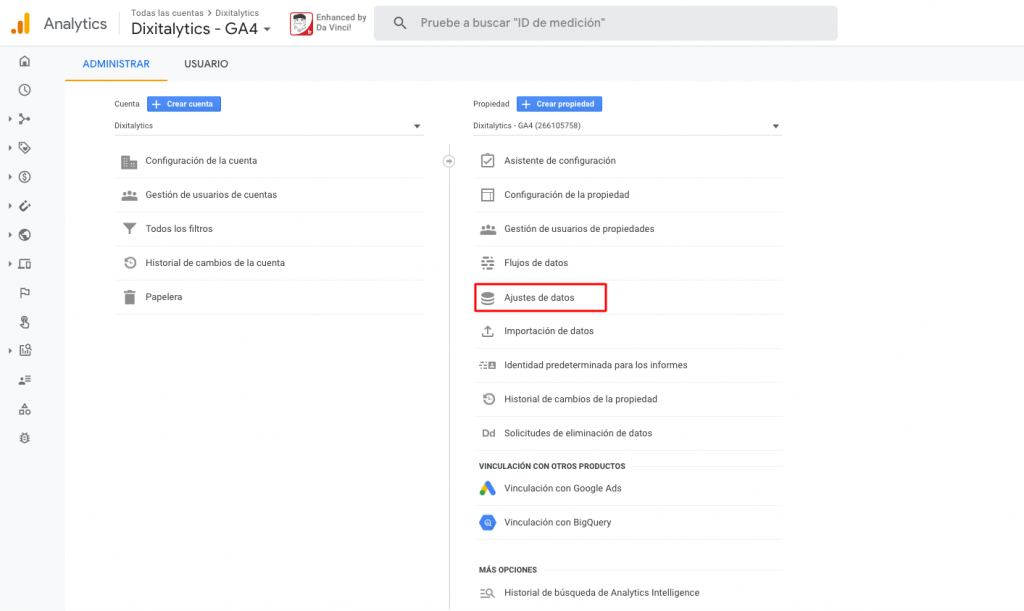Open the property selector dropdown for GA4

coord(626,126)
